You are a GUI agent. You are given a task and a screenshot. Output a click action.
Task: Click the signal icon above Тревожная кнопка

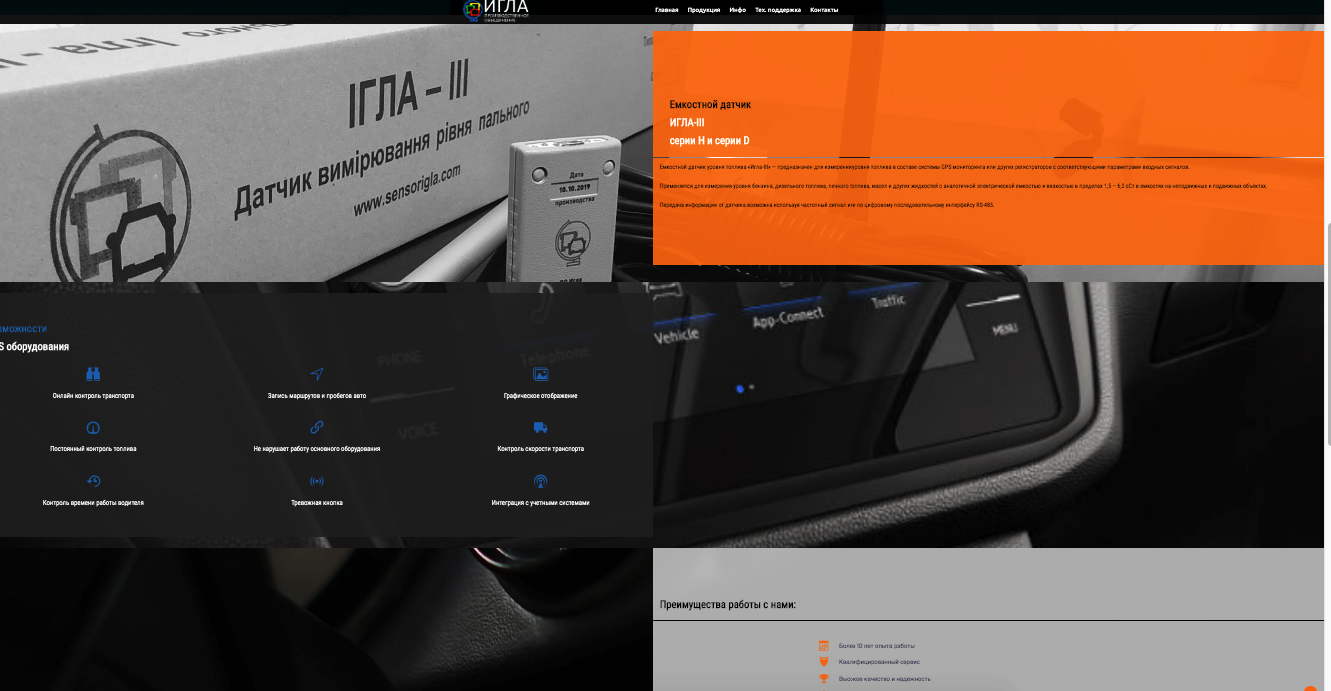point(317,481)
